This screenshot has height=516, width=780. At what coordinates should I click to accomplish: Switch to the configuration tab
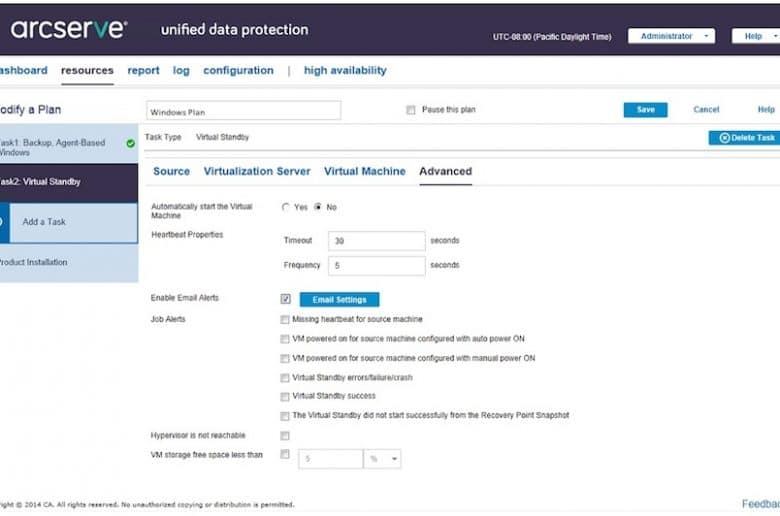coord(238,71)
